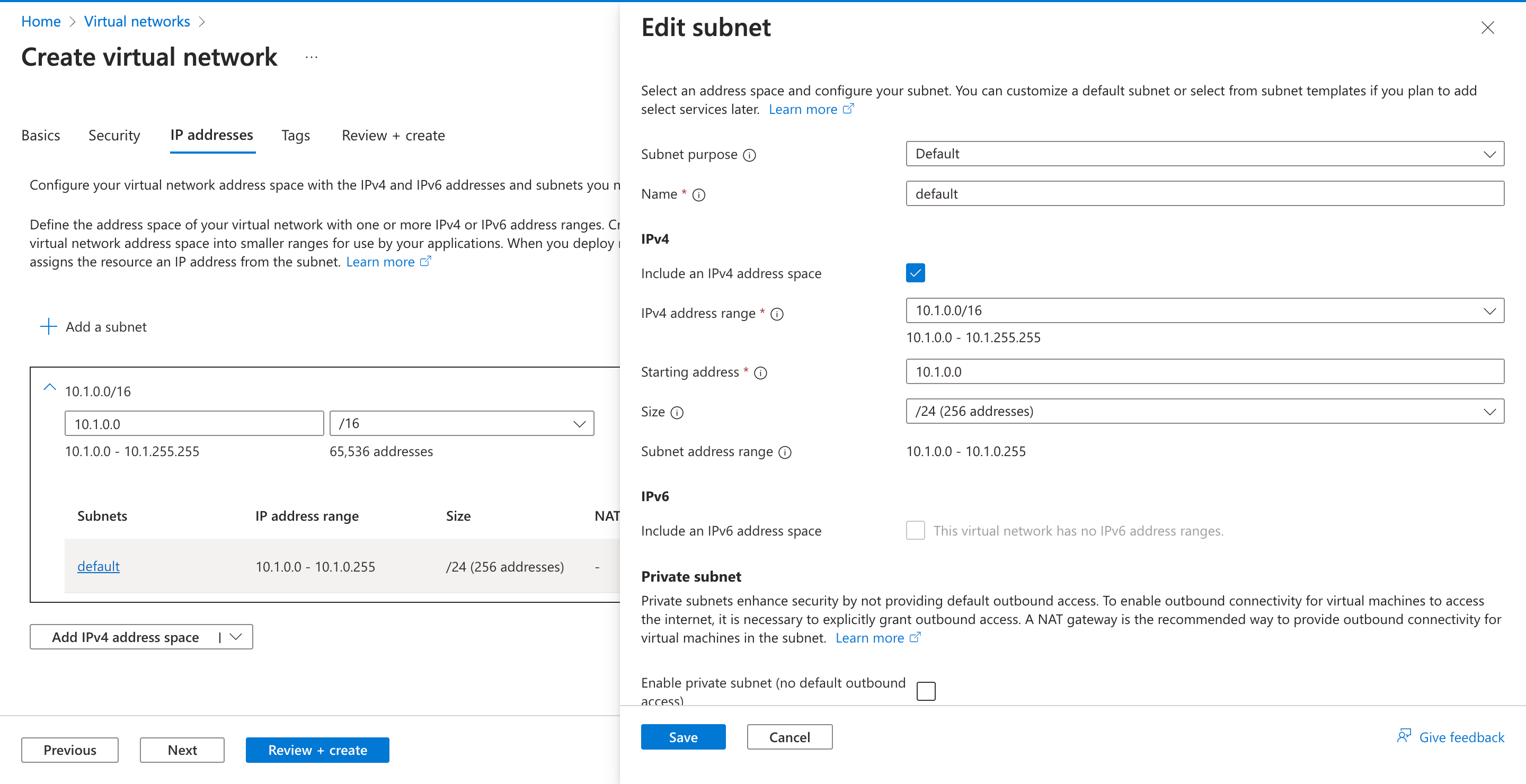Click the info icon beside Starting address
The height and width of the screenshot is (784, 1526).
point(761,372)
